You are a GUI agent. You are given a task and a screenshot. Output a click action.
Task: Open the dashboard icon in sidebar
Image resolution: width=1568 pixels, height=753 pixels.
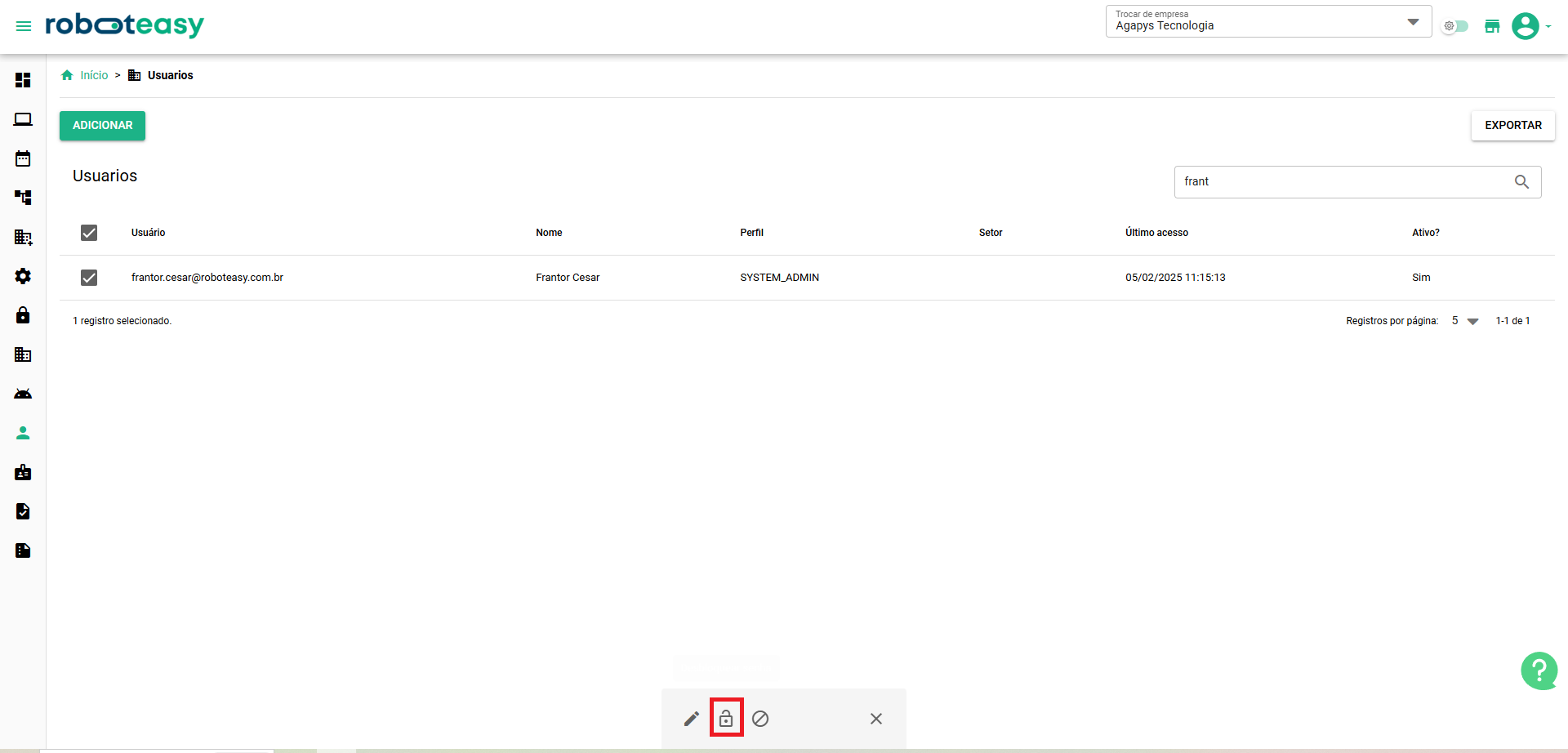point(23,80)
